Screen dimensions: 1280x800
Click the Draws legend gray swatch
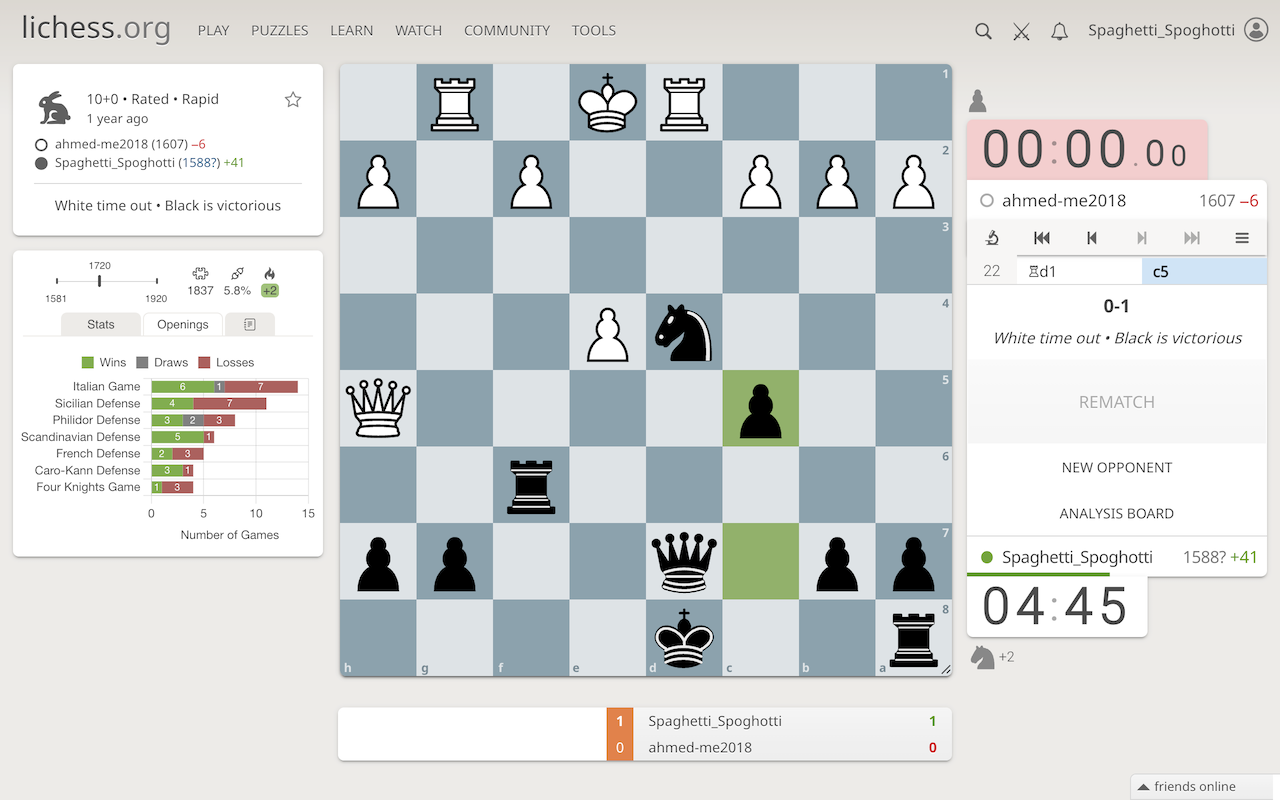[x=142, y=362]
